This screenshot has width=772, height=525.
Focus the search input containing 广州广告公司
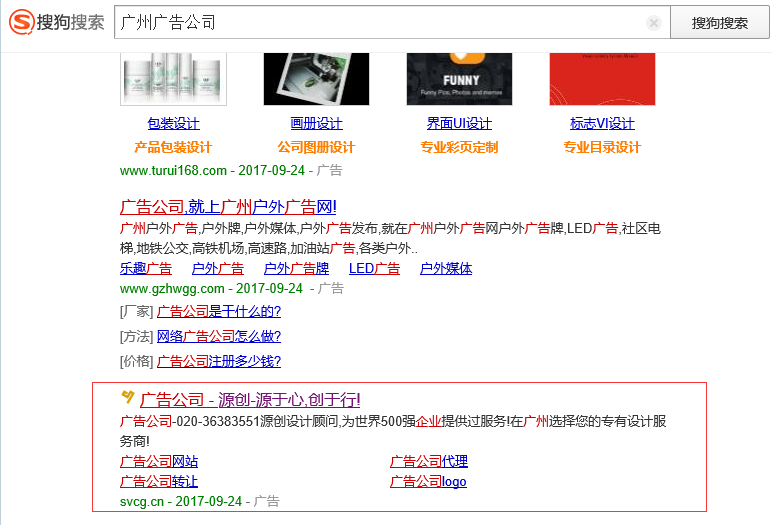click(392, 22)
